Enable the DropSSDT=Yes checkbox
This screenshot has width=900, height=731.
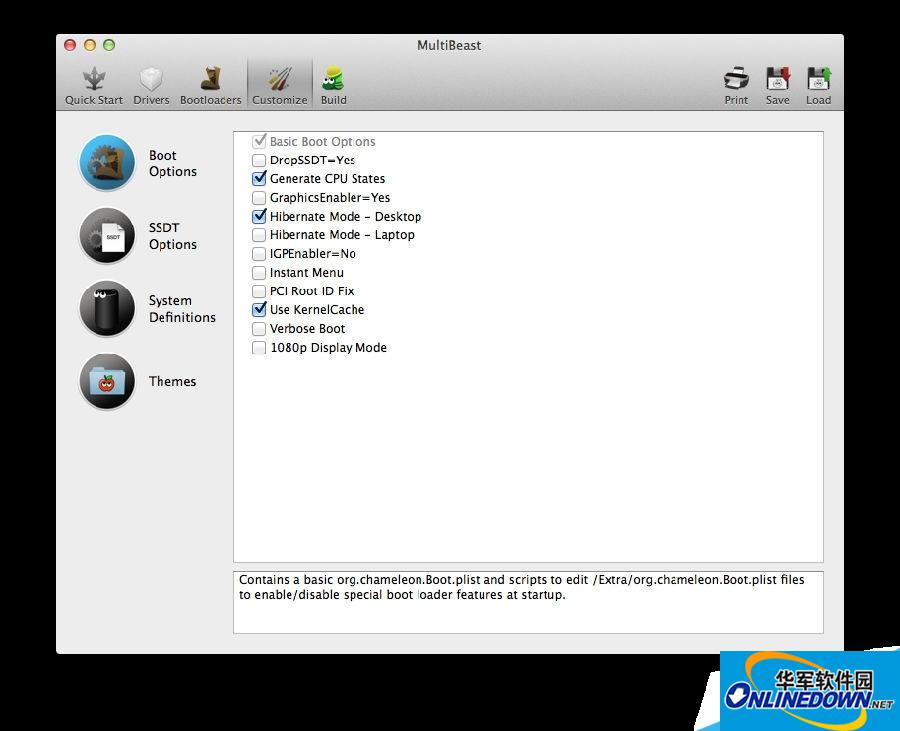click(x=260, y=160)
